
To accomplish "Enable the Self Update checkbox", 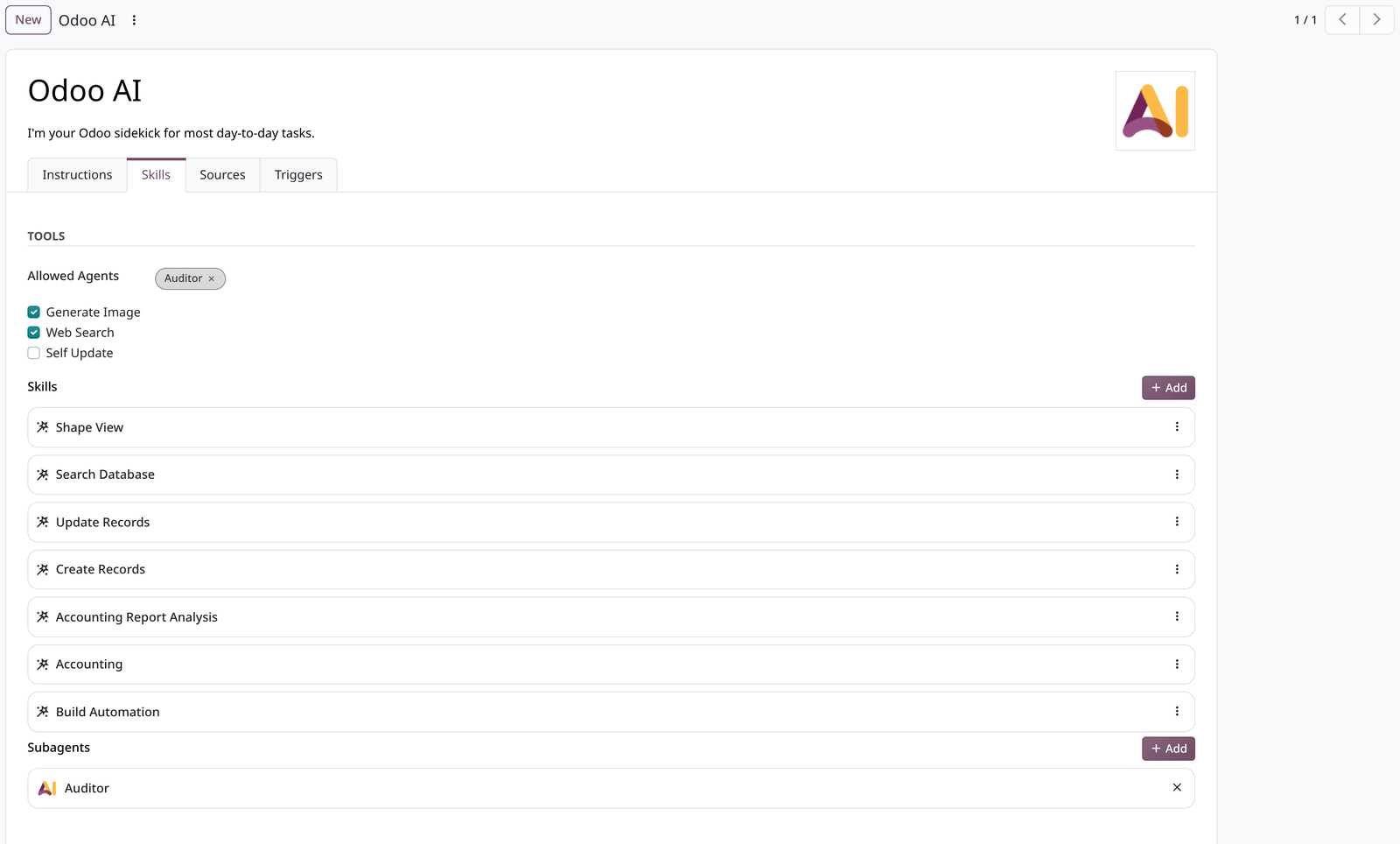I will click(34, 353).
